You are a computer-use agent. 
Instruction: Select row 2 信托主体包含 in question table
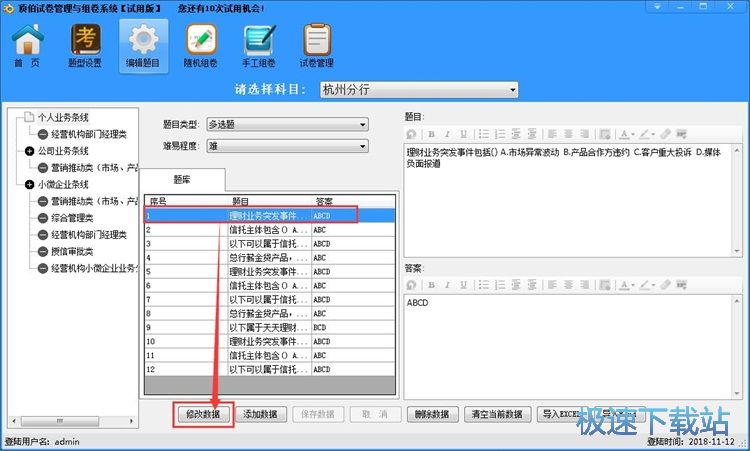coord(270,230)
